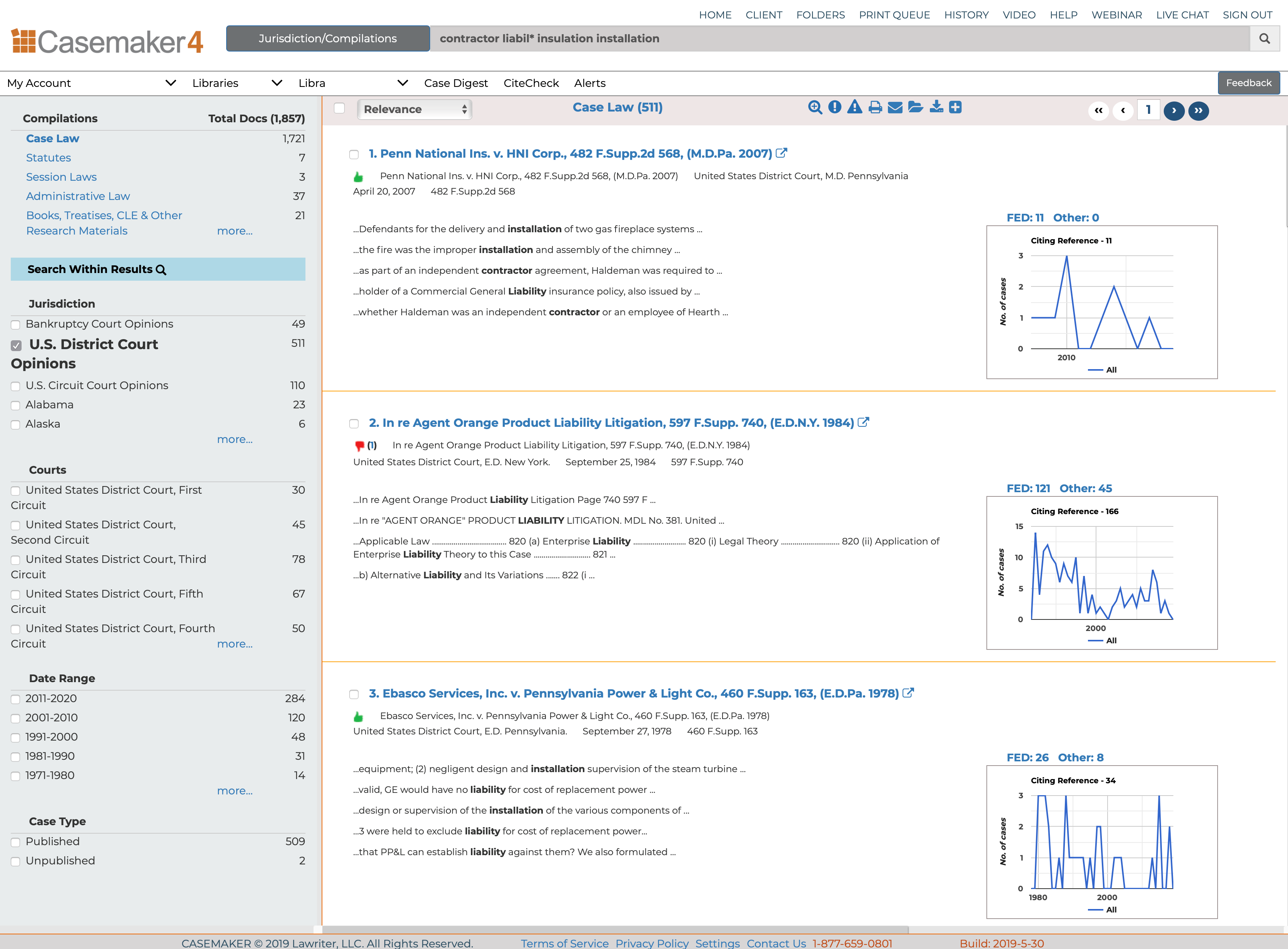Screen dimensions: 1288x949
Task: Open Jurisdiction/Compilations selector
Action: 328,38
